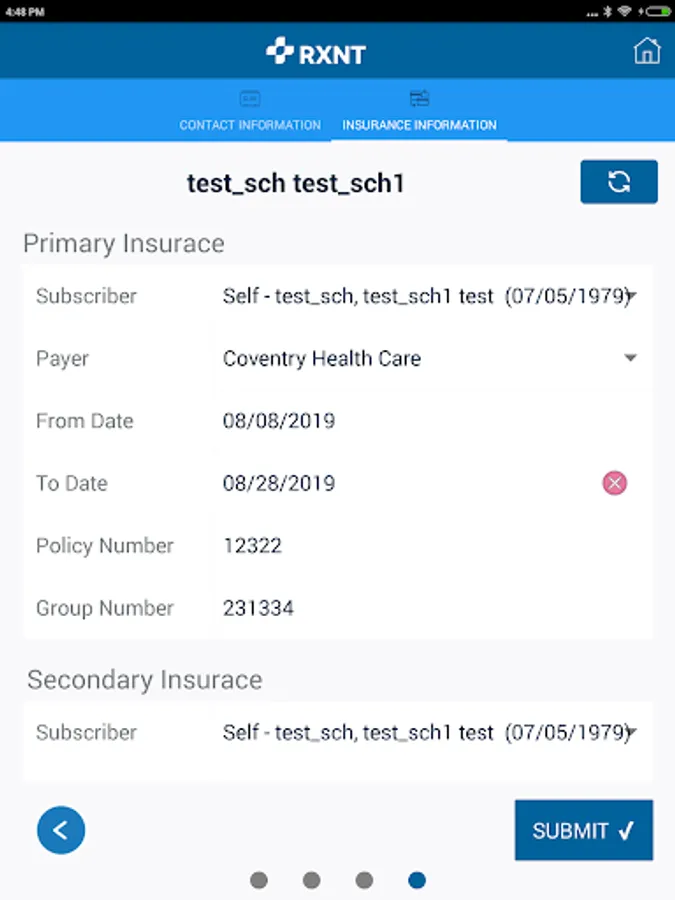The image size is (675, 900).
Task: Select the Insurance Information tab
Action: pyautogui.click(x=419, y=125)
